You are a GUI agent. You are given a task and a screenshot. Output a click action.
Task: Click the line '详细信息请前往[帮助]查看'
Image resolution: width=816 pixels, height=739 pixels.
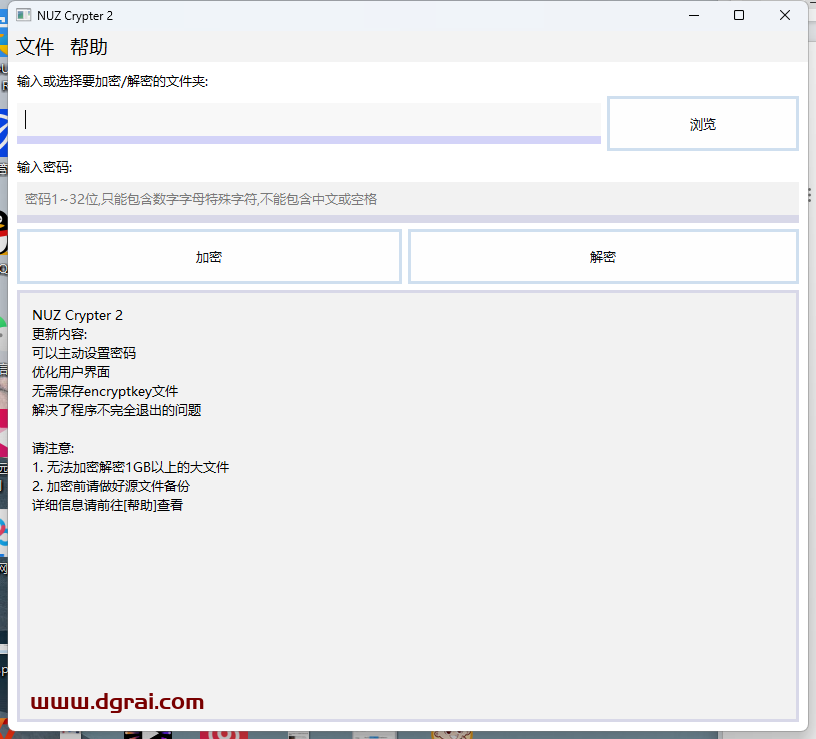coord(107,505)
